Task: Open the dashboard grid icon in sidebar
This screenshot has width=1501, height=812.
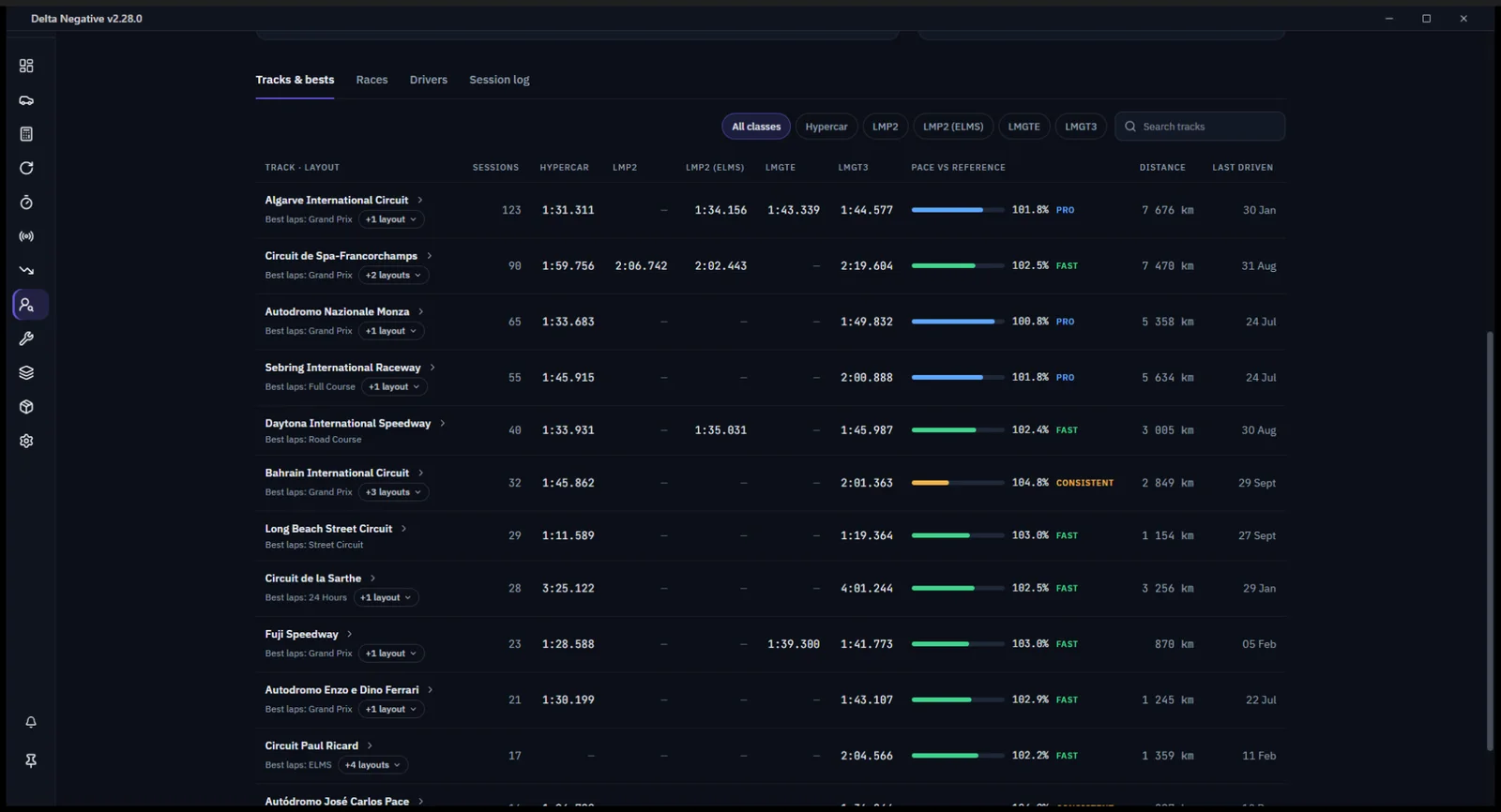Action: (x=26, y=66)
